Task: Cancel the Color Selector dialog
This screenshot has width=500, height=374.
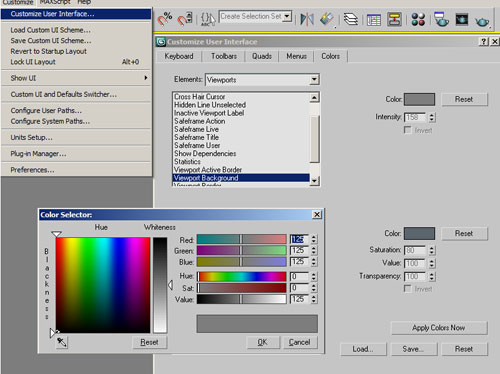Action: point(300,342)
